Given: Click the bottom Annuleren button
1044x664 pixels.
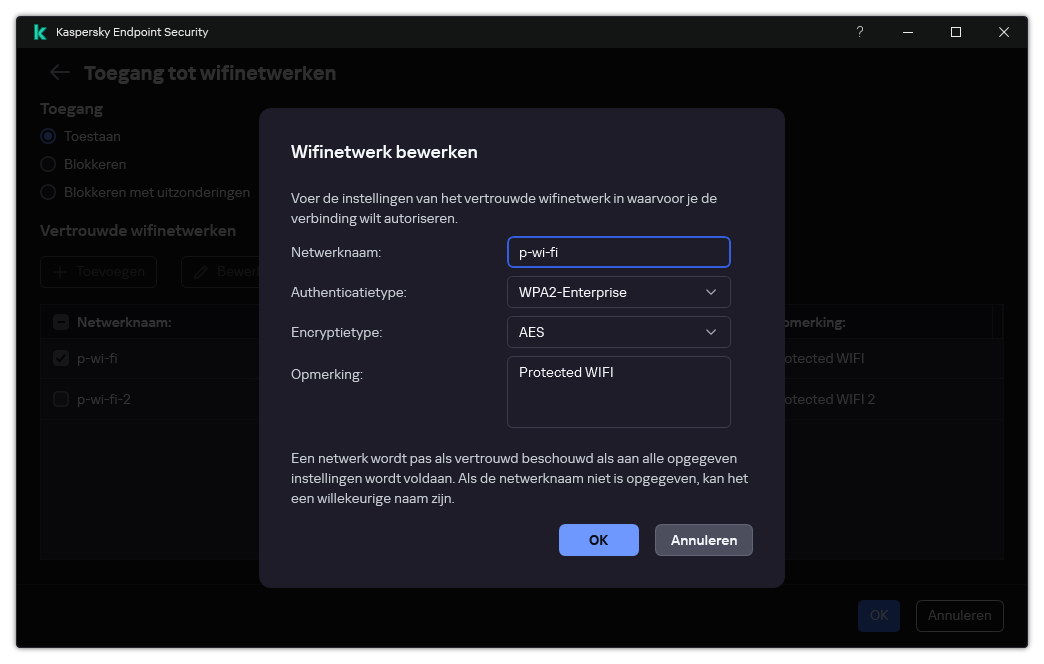Looking at the screenshot, I should click(x=959, y=616).
